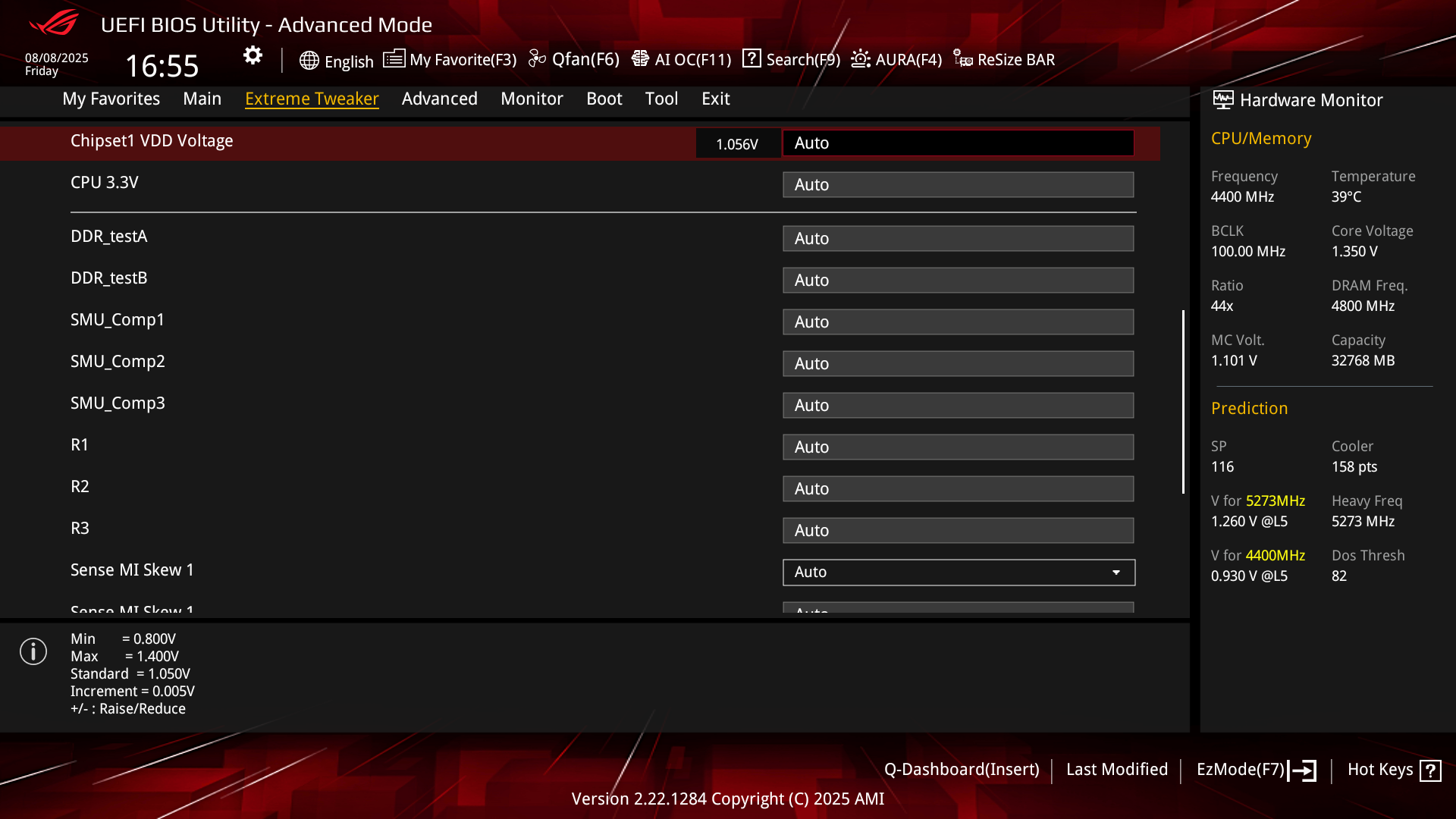Select the SMU_Comp2 row label
Screen dimensions: 1456x819
click(118, 362)
